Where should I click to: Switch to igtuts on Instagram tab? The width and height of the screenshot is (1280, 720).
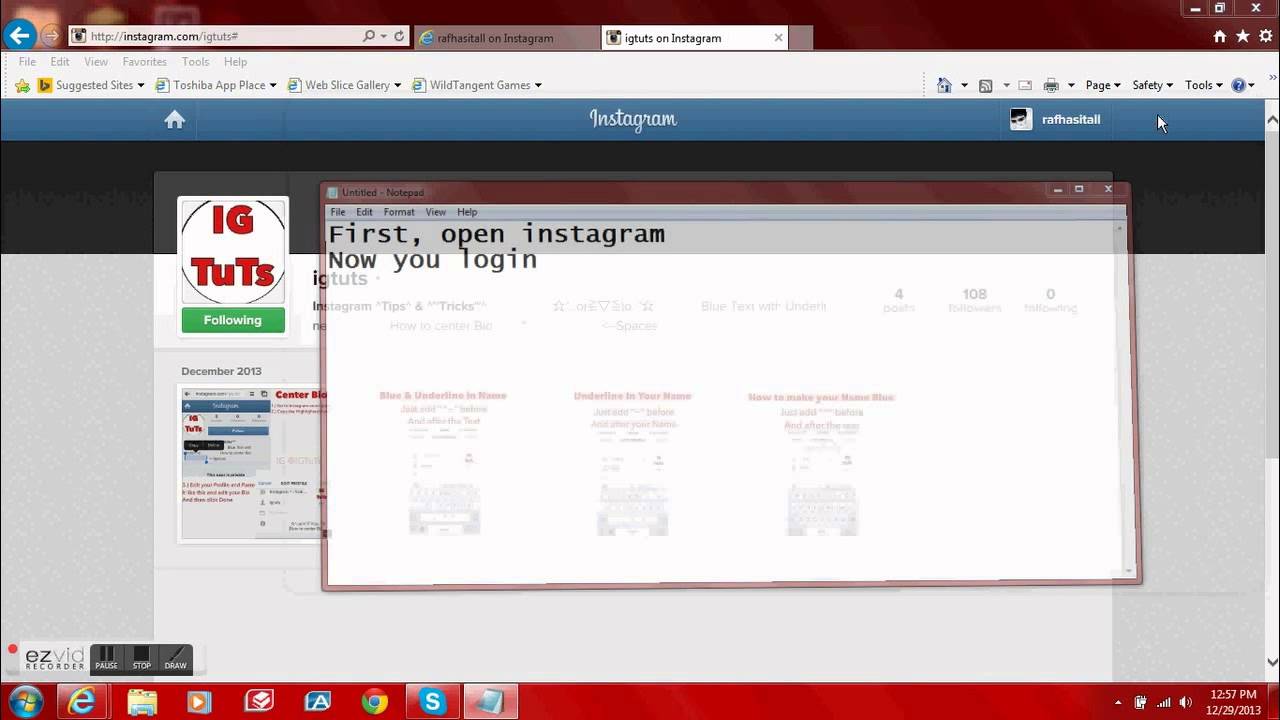(x=687, y=38)
